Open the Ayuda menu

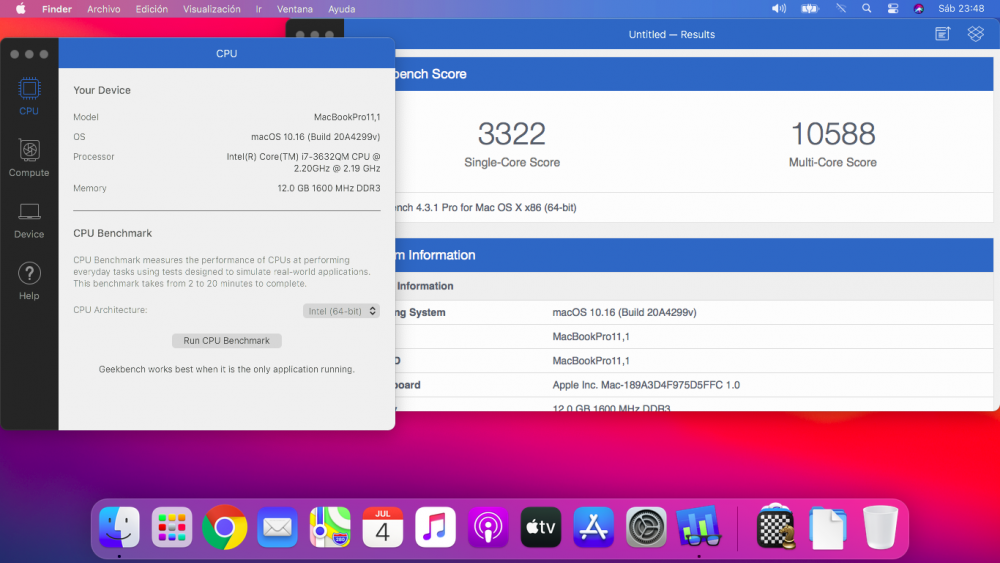click(x=341, y=9)
